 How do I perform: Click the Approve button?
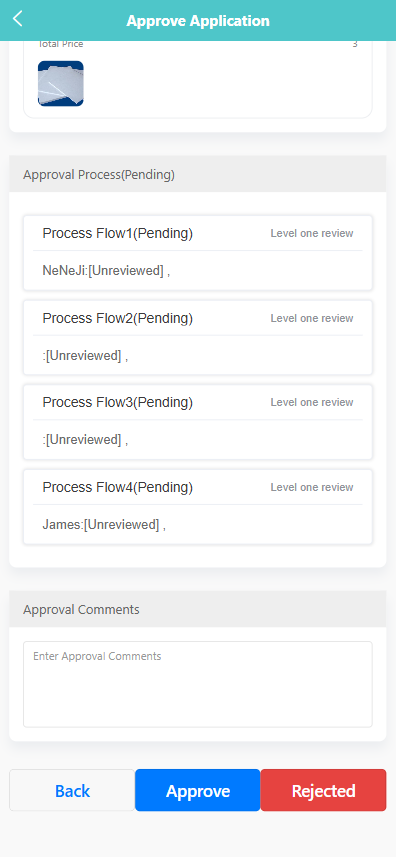(198, 790)
